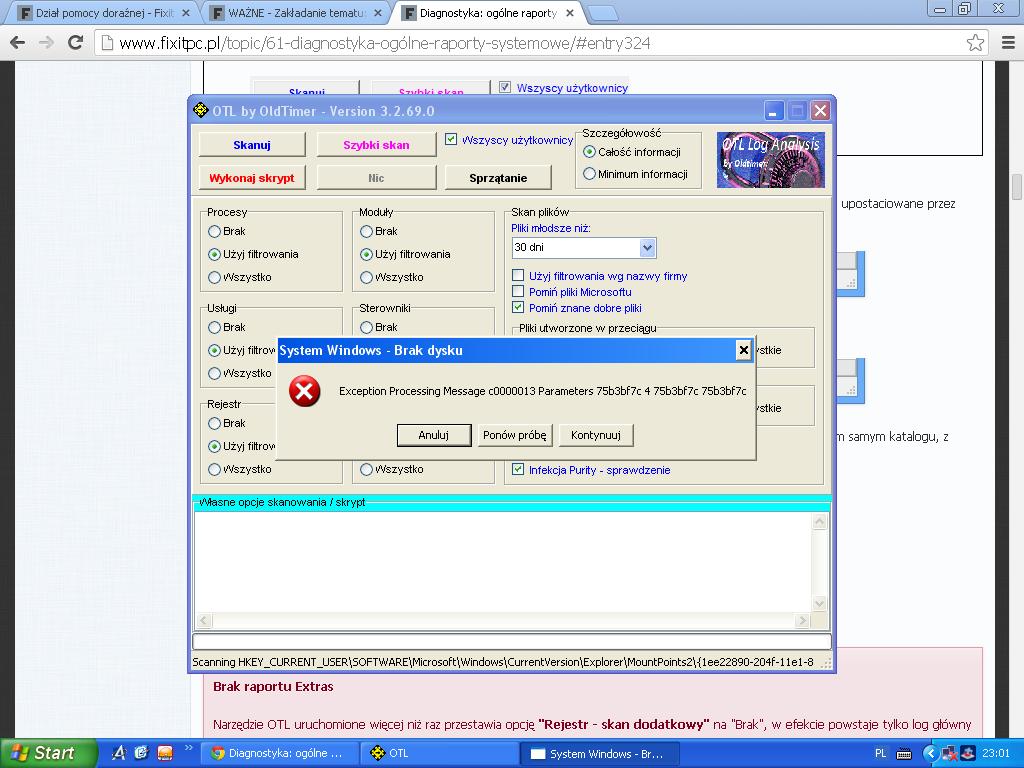
Task: Expand the quick launch overflow chevron
Action: (x=189, y=748)
